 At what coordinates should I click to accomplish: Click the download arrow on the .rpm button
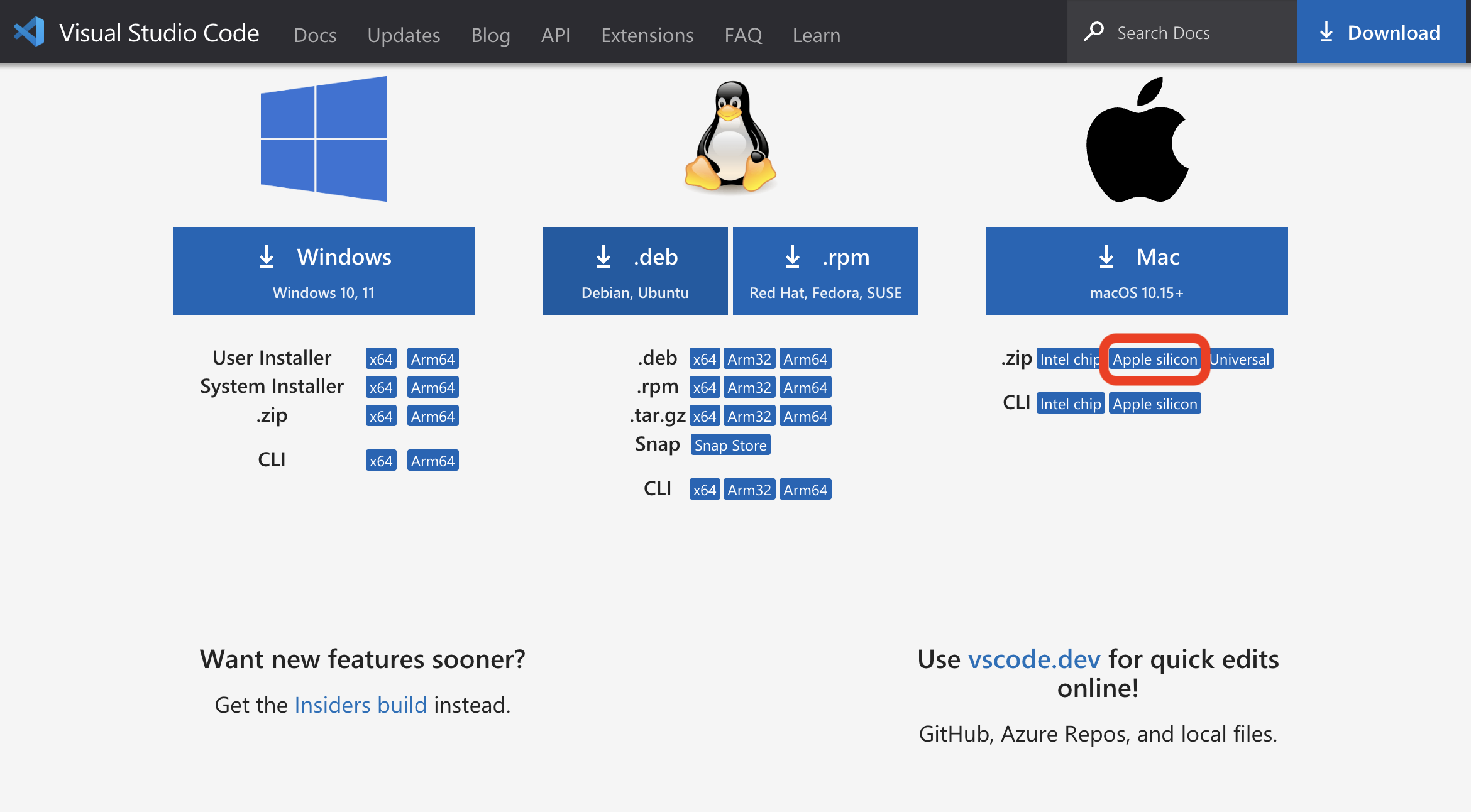point(792,256)
